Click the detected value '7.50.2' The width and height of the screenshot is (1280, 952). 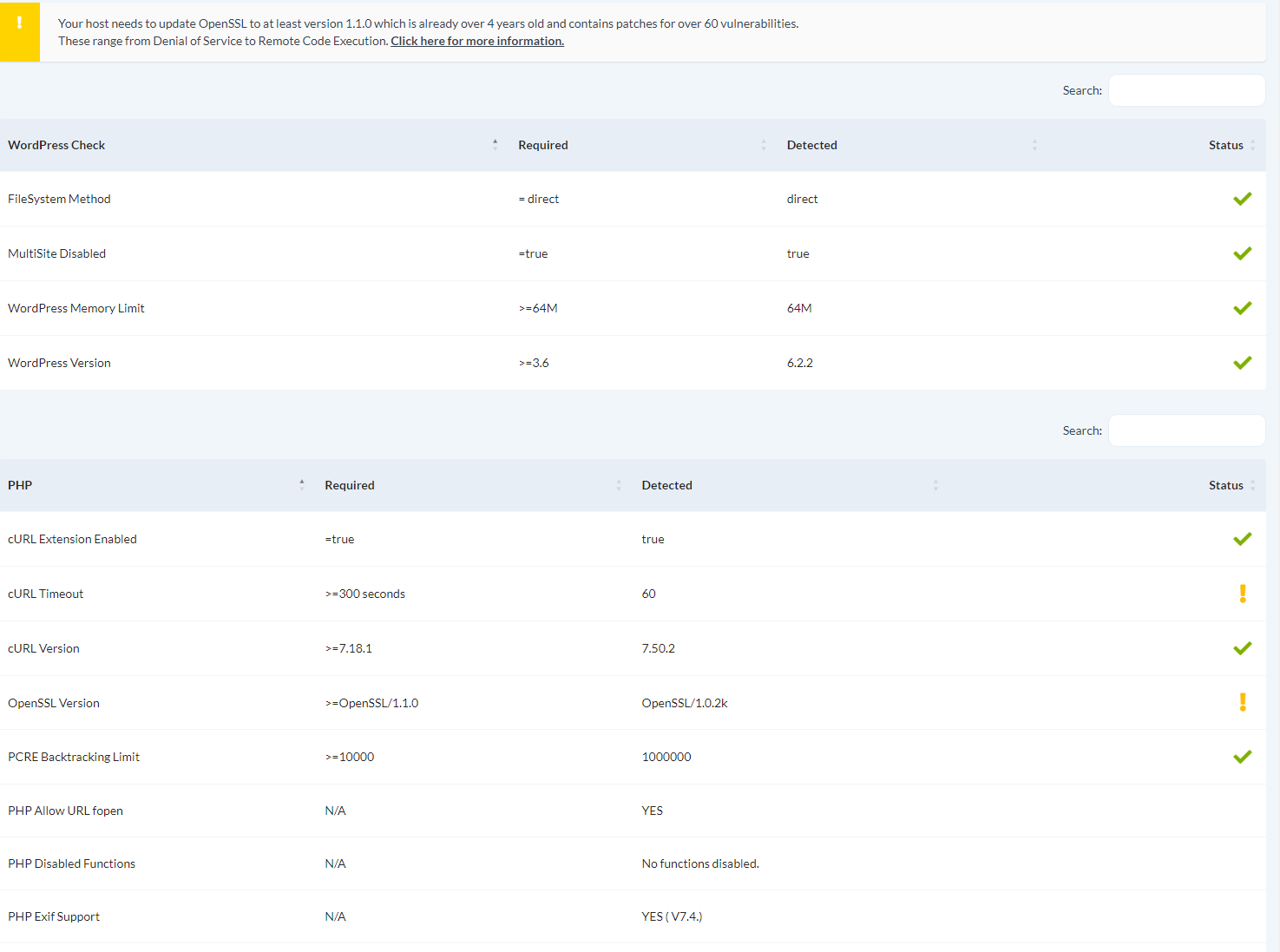point(659,648)
